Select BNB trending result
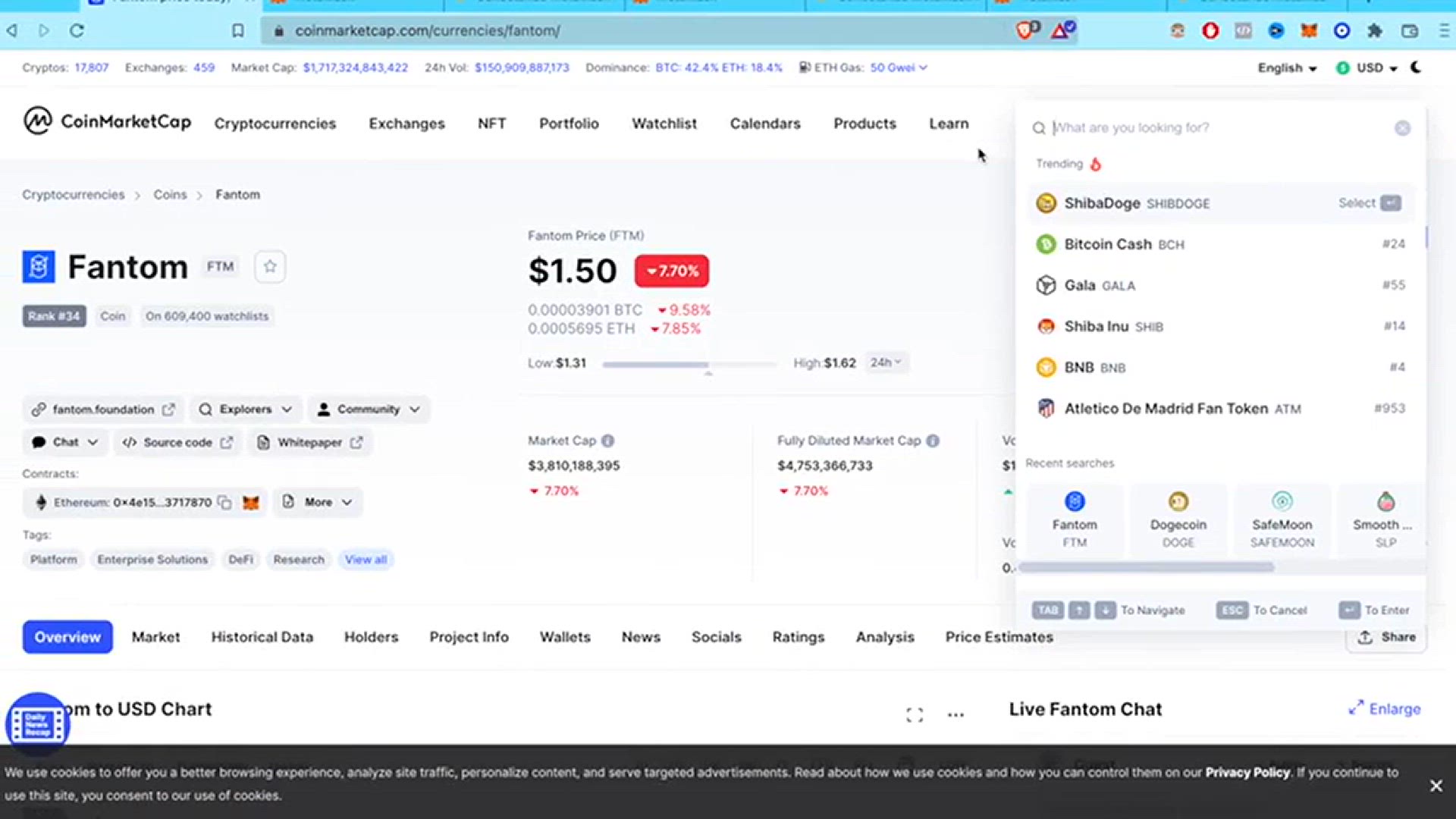1456x819 pixels. (x=1221, y=367)
